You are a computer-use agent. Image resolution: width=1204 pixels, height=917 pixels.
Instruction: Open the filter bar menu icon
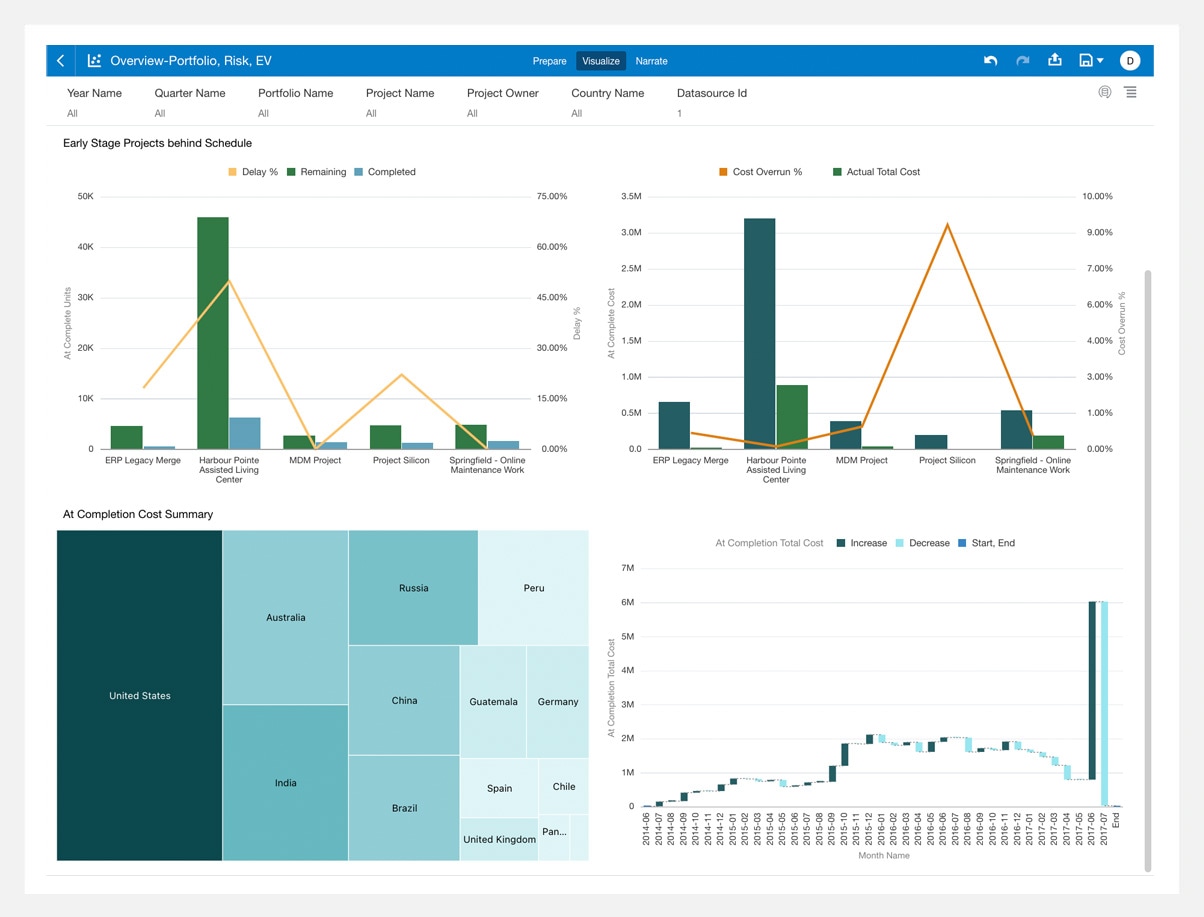(1130, 92)
